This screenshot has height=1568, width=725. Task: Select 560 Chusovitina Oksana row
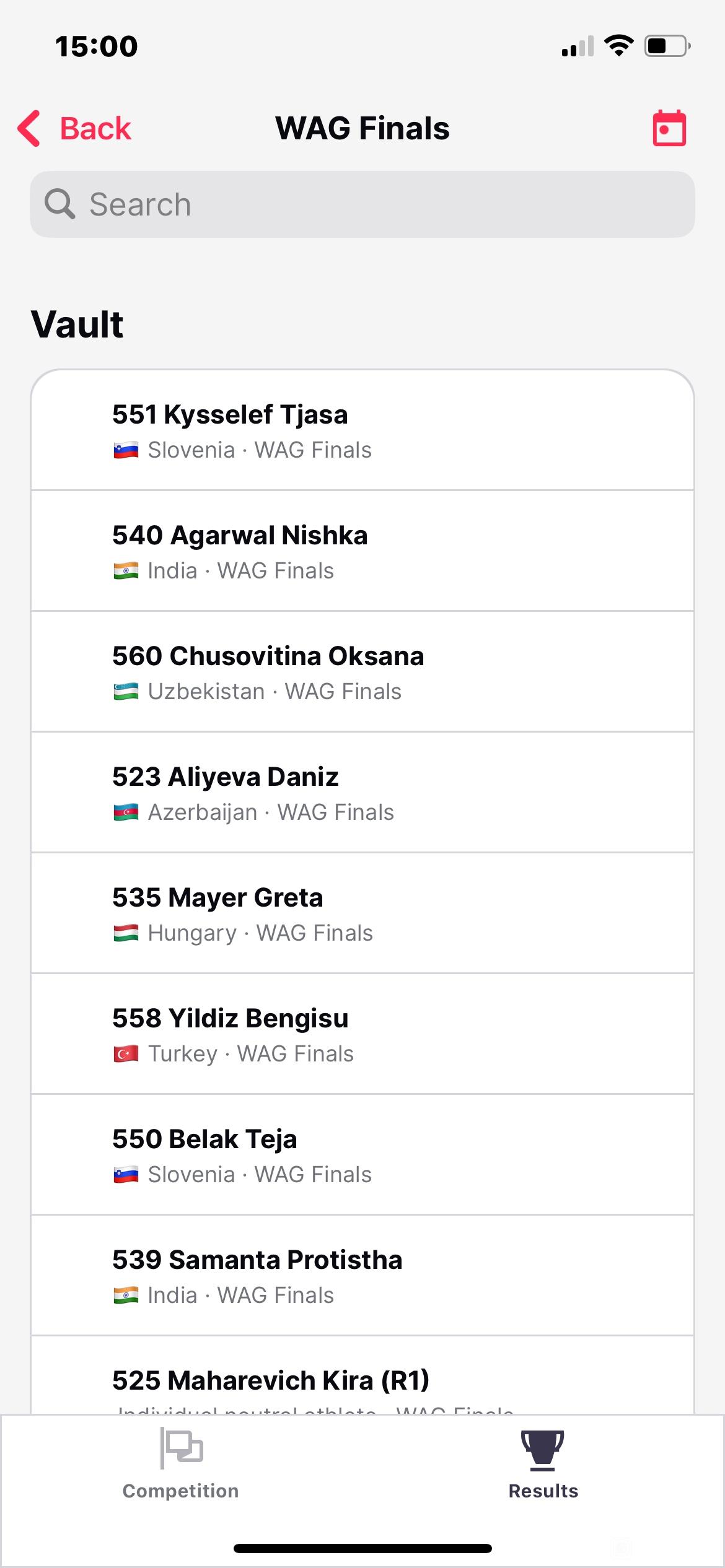tap(362, 672)
